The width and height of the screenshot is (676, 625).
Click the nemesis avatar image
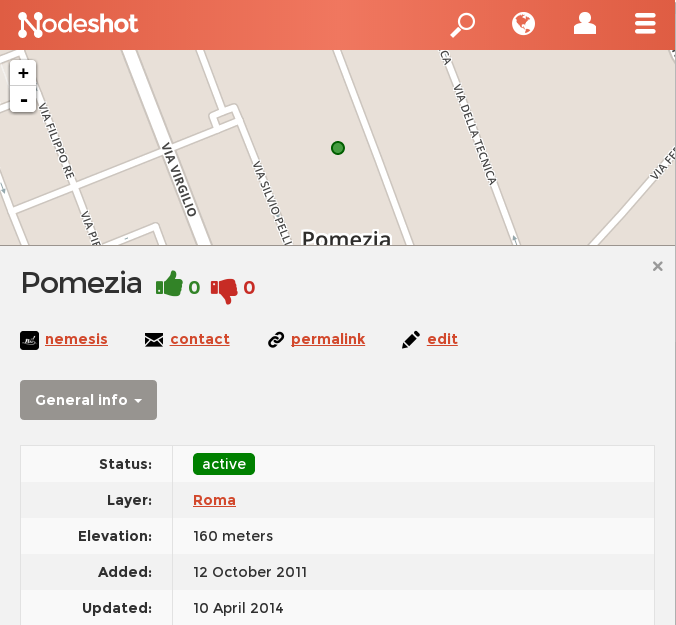click(x=29, y=340)
